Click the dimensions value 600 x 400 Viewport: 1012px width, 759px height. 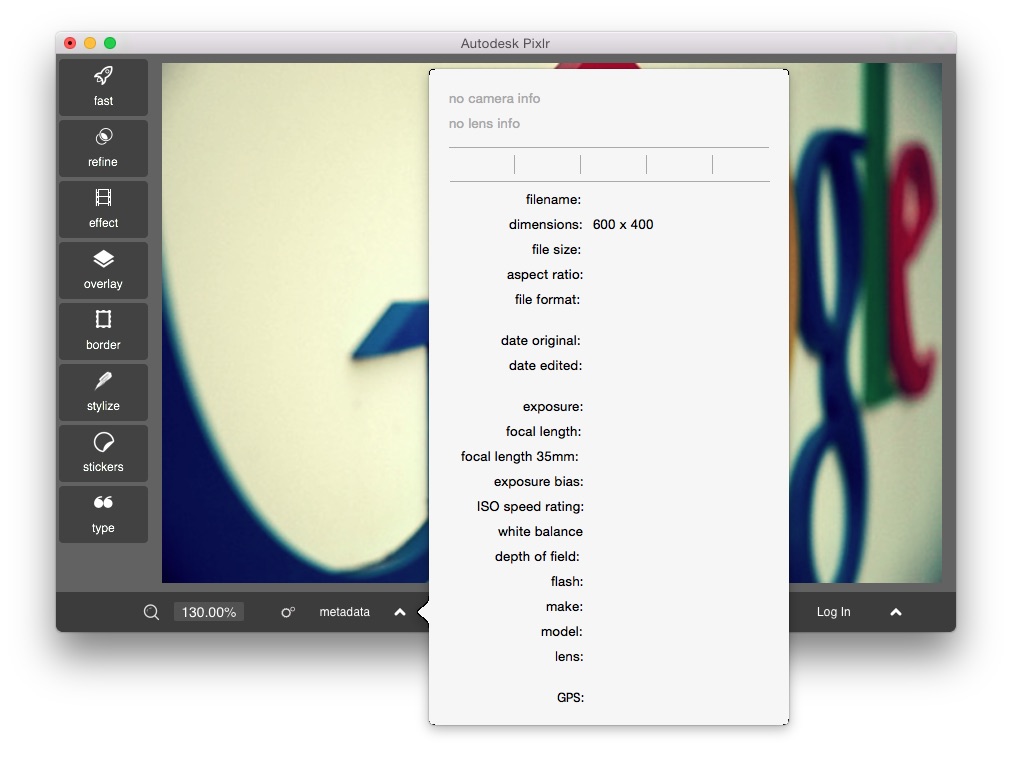(x=623, y=225)
